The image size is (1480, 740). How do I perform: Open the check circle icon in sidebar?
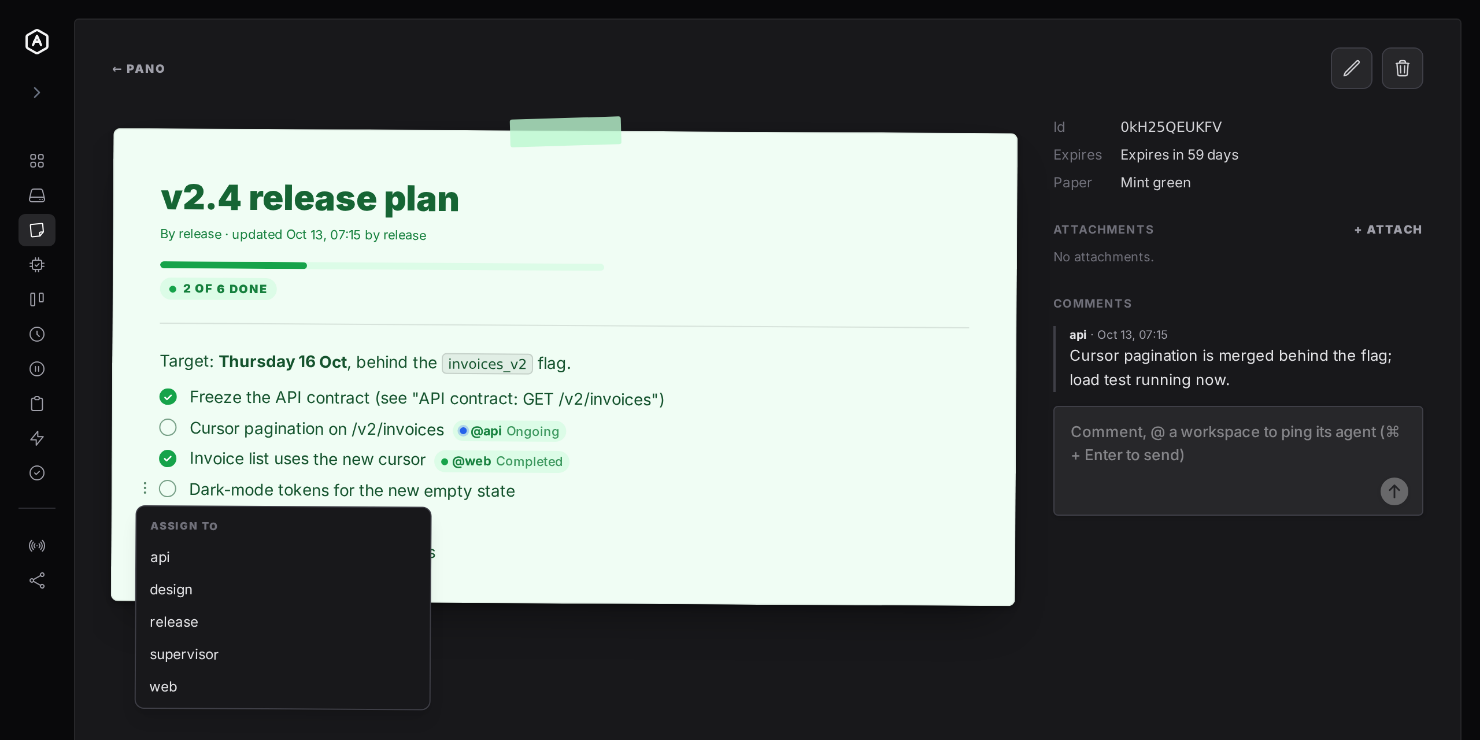click(37, 473)
